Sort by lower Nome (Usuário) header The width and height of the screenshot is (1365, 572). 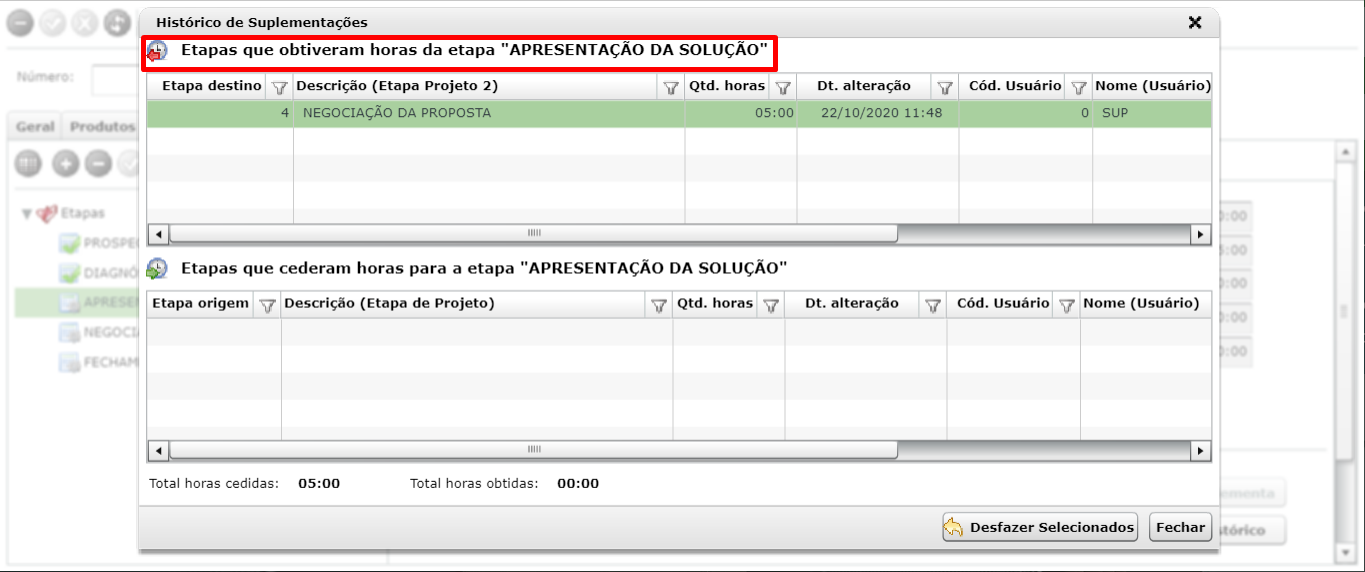[x=1141, y=304]
